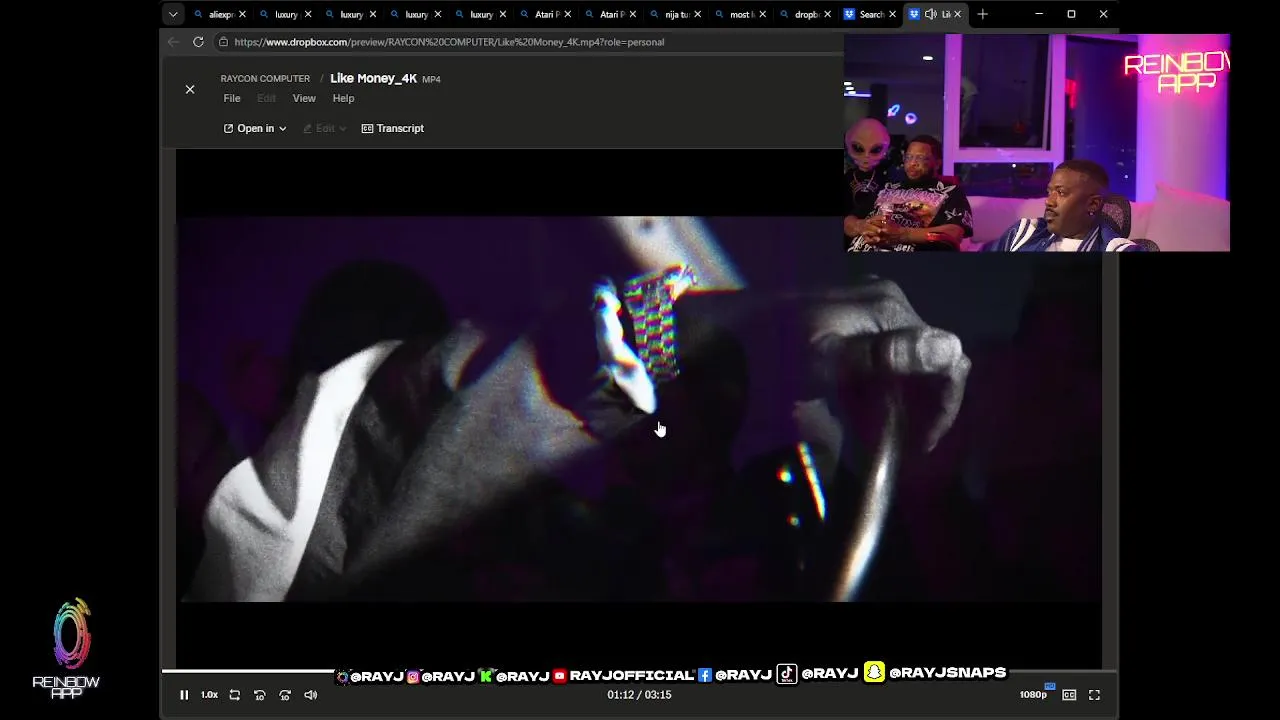
Task: Close the Dropbox file preview
Action: [x=190, y=89]
